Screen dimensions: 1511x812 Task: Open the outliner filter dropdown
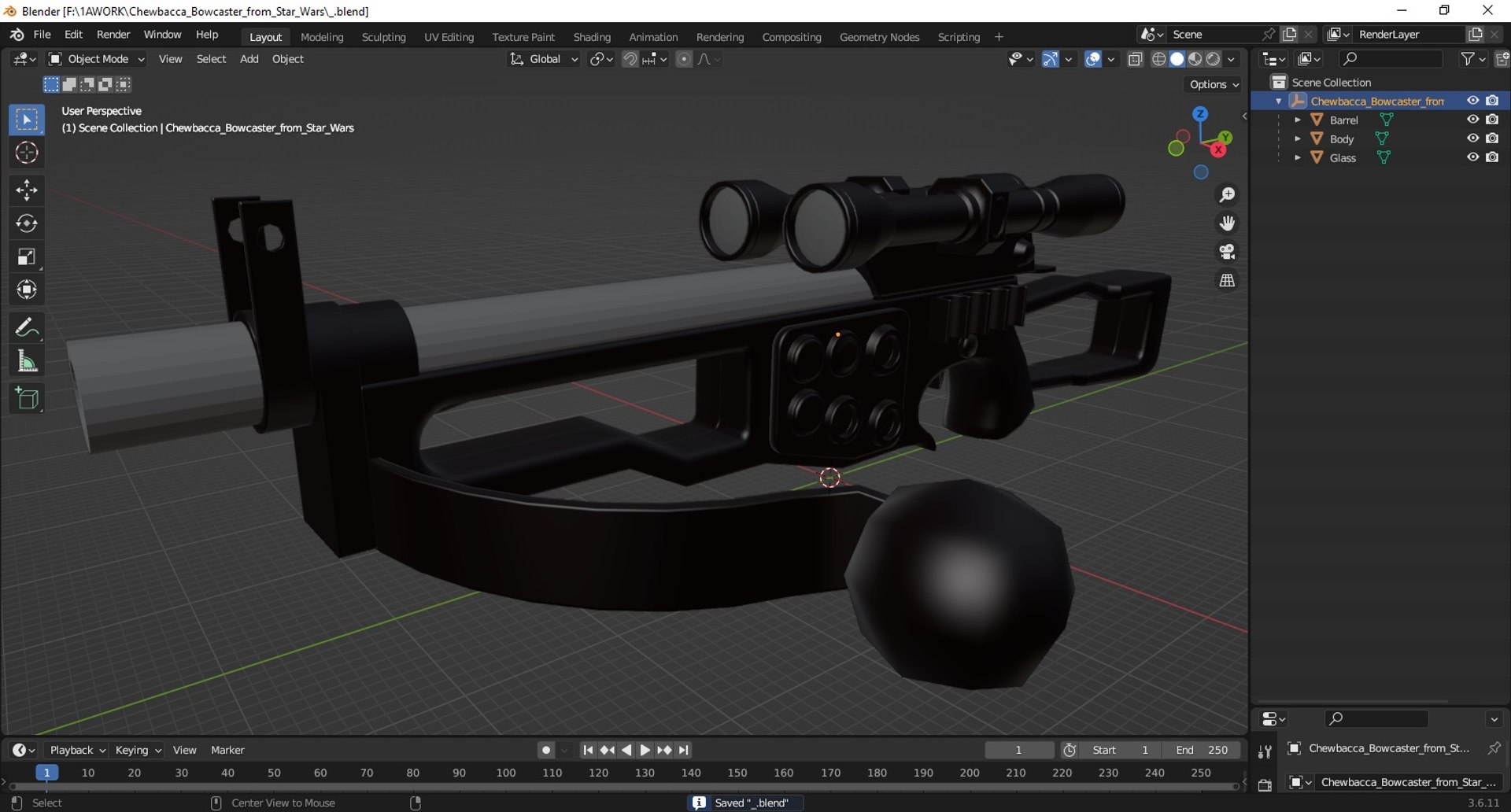point(1473,59)
